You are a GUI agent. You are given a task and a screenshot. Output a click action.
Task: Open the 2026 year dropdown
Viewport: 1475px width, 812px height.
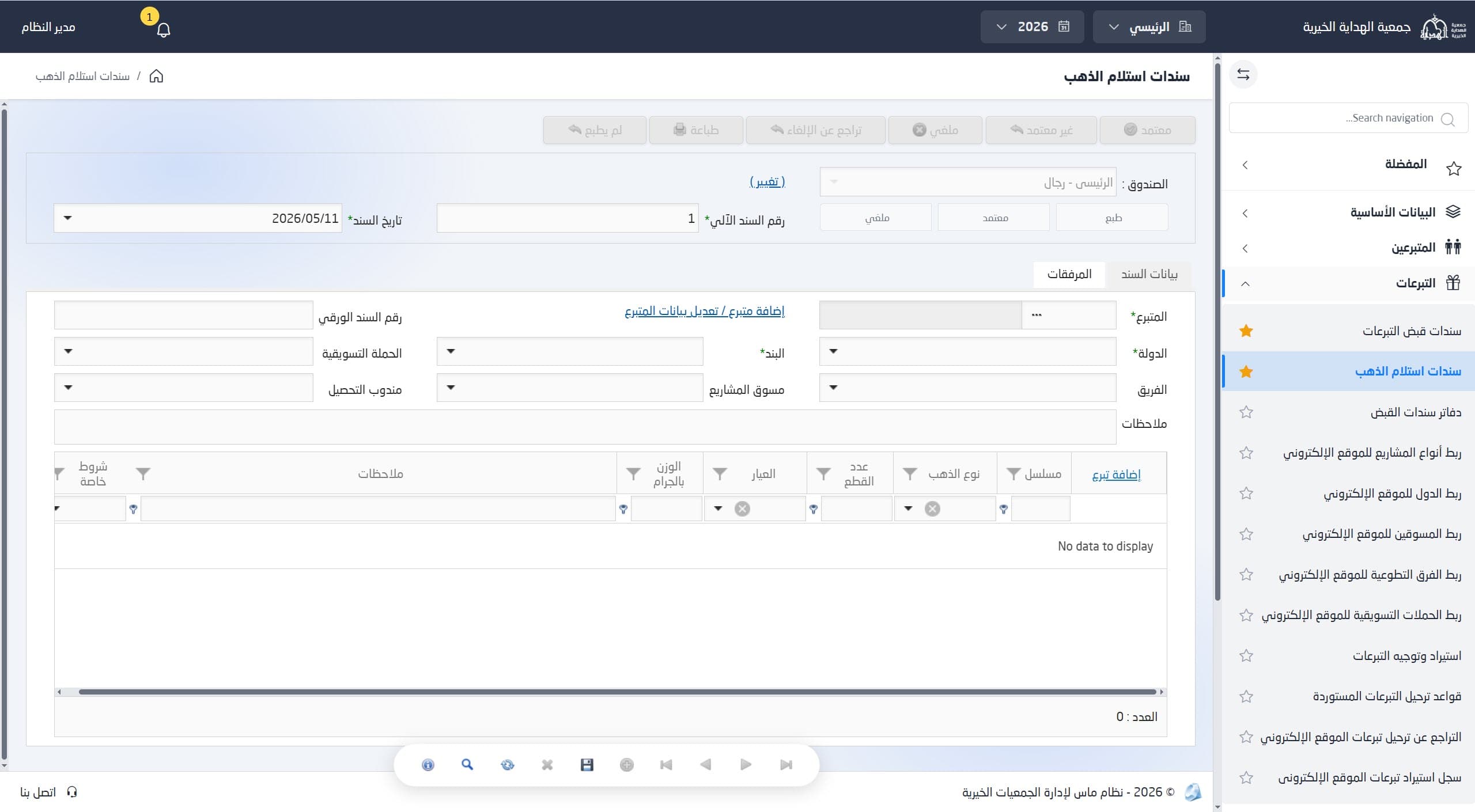pos(1032,26)
